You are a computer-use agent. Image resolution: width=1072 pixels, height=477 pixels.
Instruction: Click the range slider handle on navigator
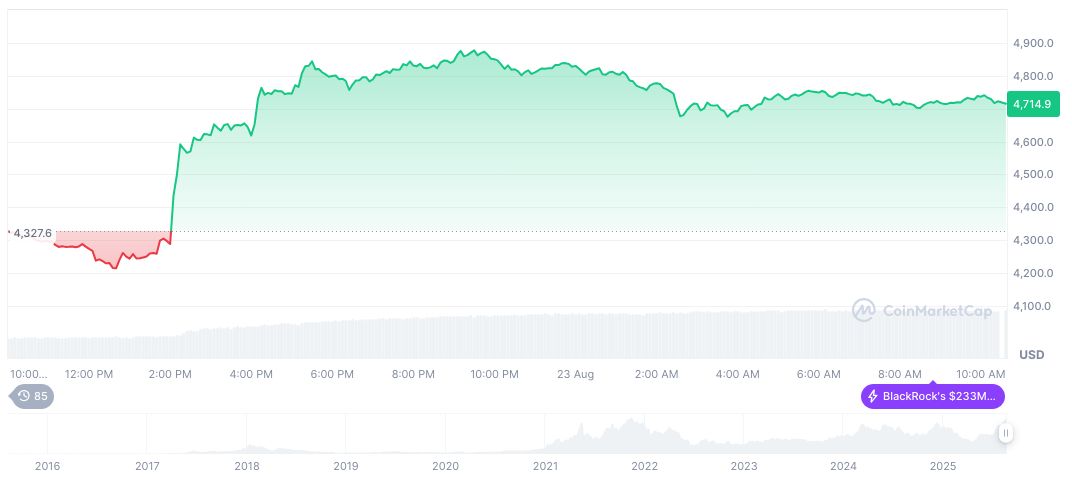(x=1005, y=433)
